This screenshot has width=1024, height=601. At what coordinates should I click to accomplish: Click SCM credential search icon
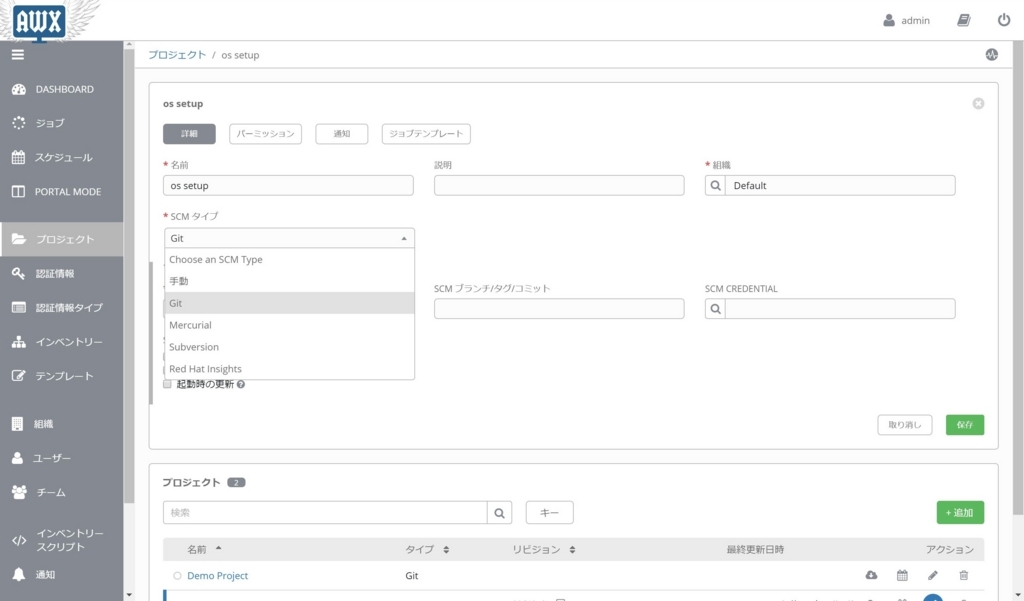tap(715, 308)
